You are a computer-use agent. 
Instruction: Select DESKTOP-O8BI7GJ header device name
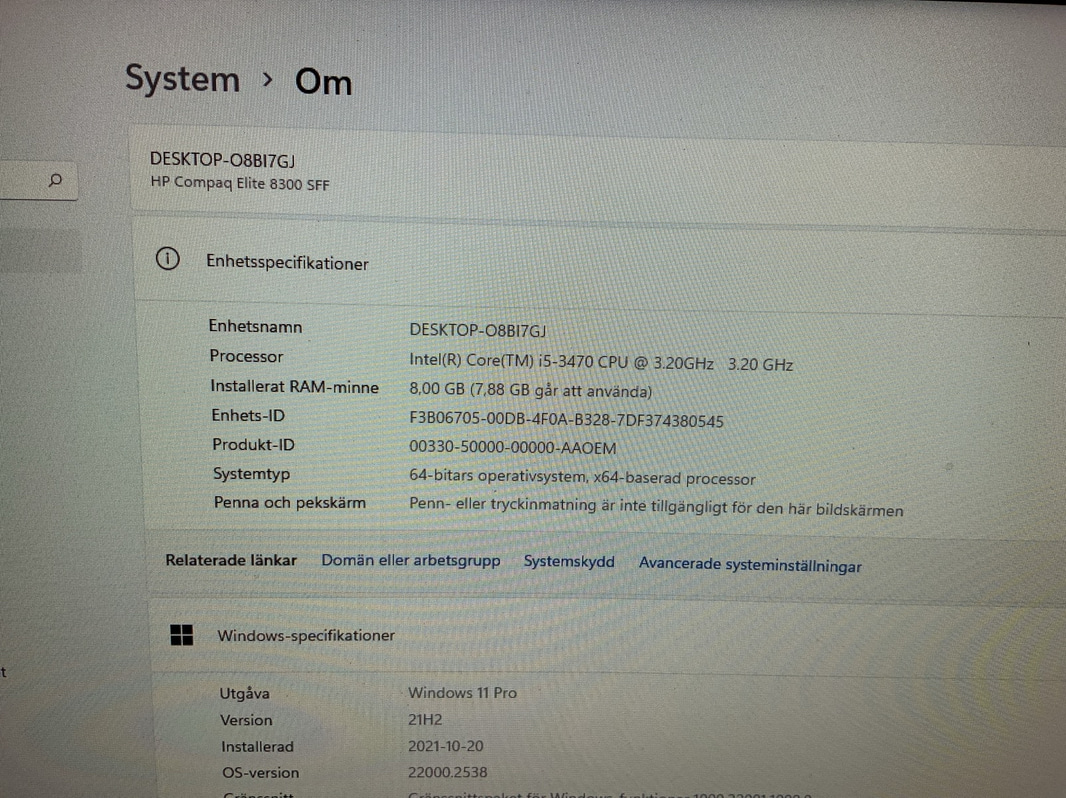click(x=222, y=160)
